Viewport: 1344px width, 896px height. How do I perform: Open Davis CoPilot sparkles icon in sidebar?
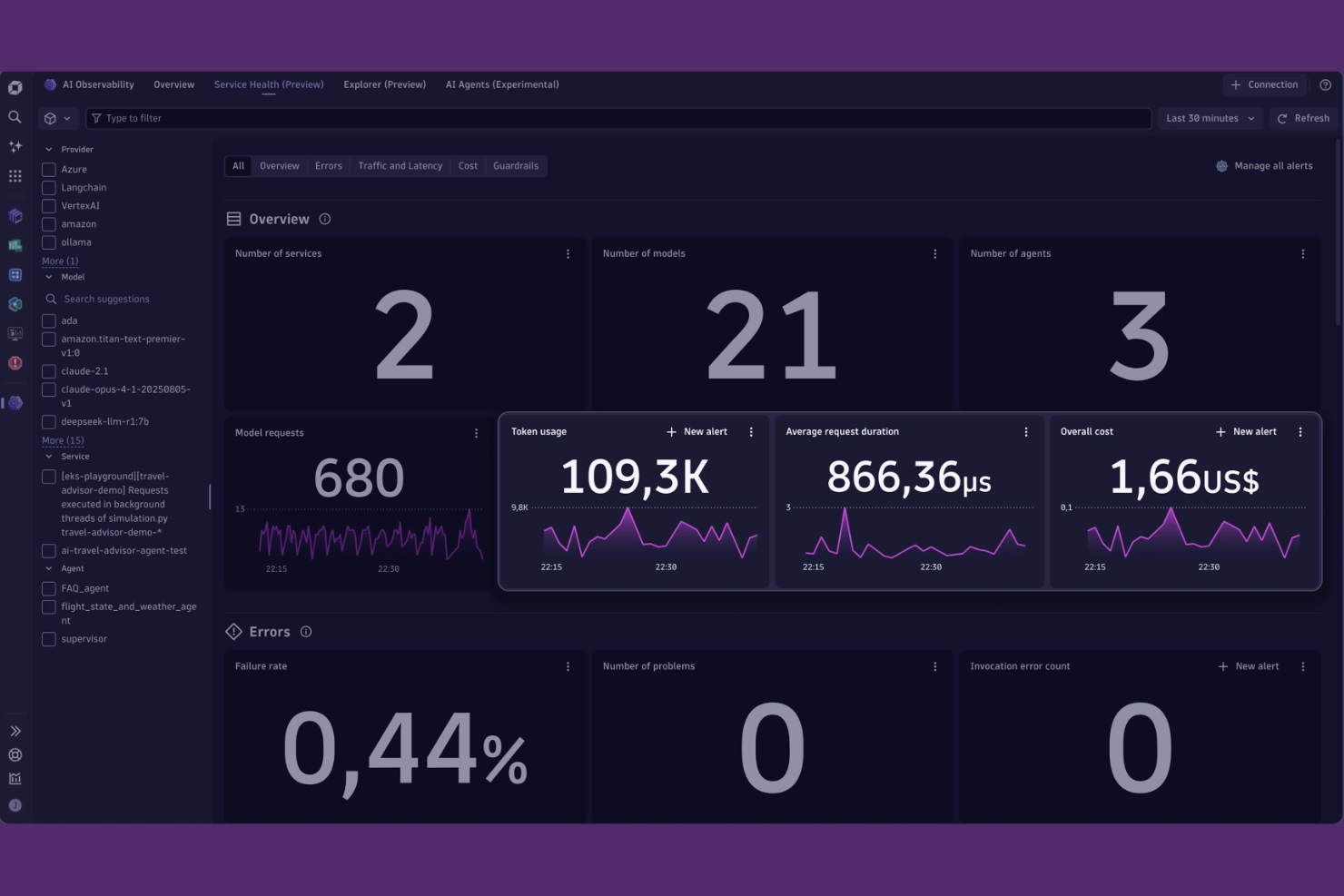click(x=15, y=145)
